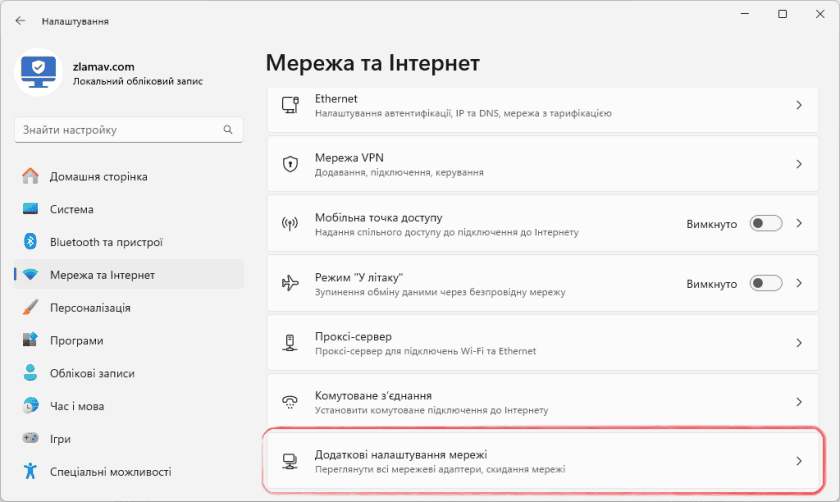Minimize the Settings window

pyautogui.click(x=745, y=14)
